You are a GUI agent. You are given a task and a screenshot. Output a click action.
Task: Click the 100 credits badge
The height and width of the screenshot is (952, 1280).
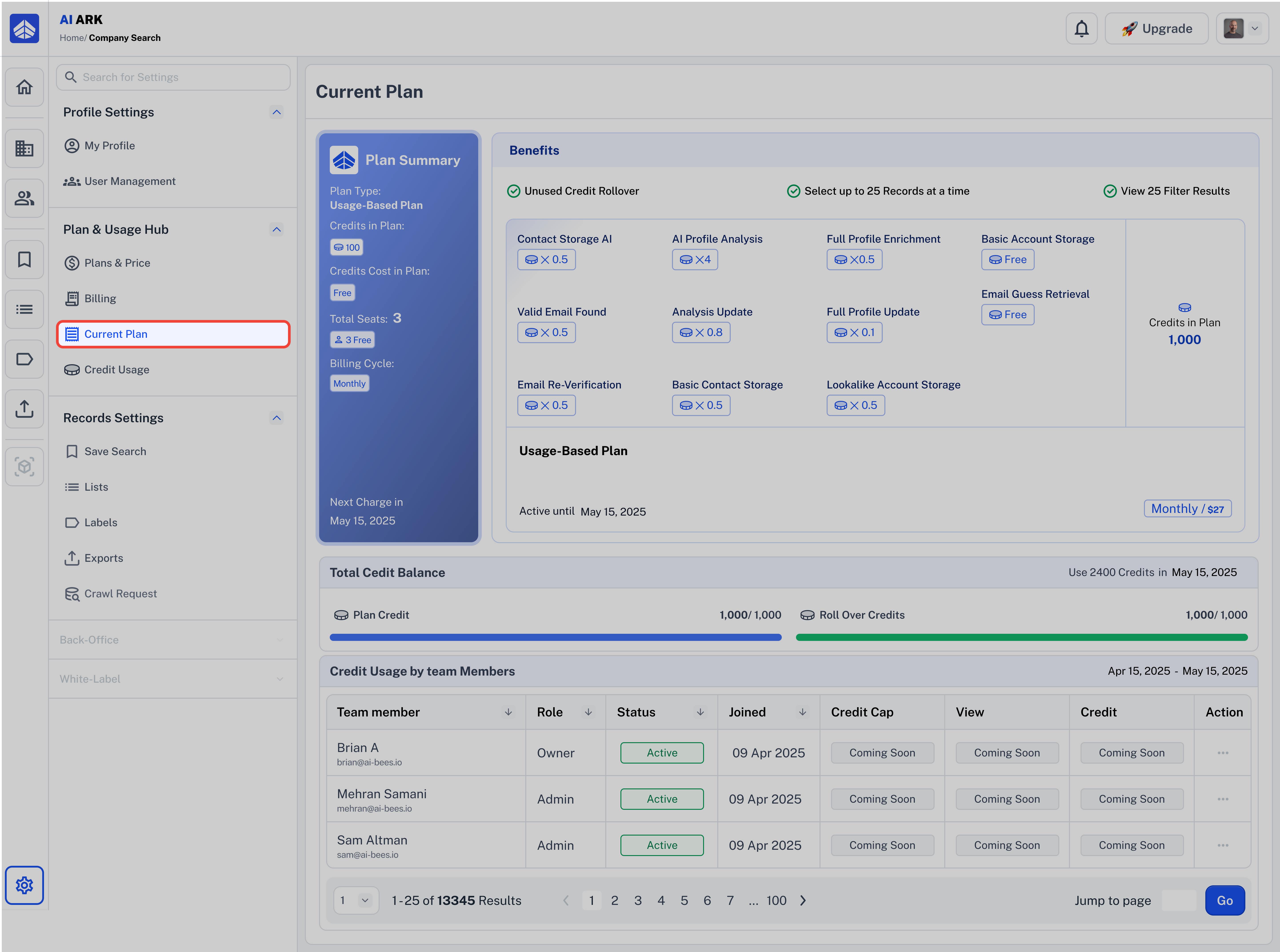[x=346, y=247]
